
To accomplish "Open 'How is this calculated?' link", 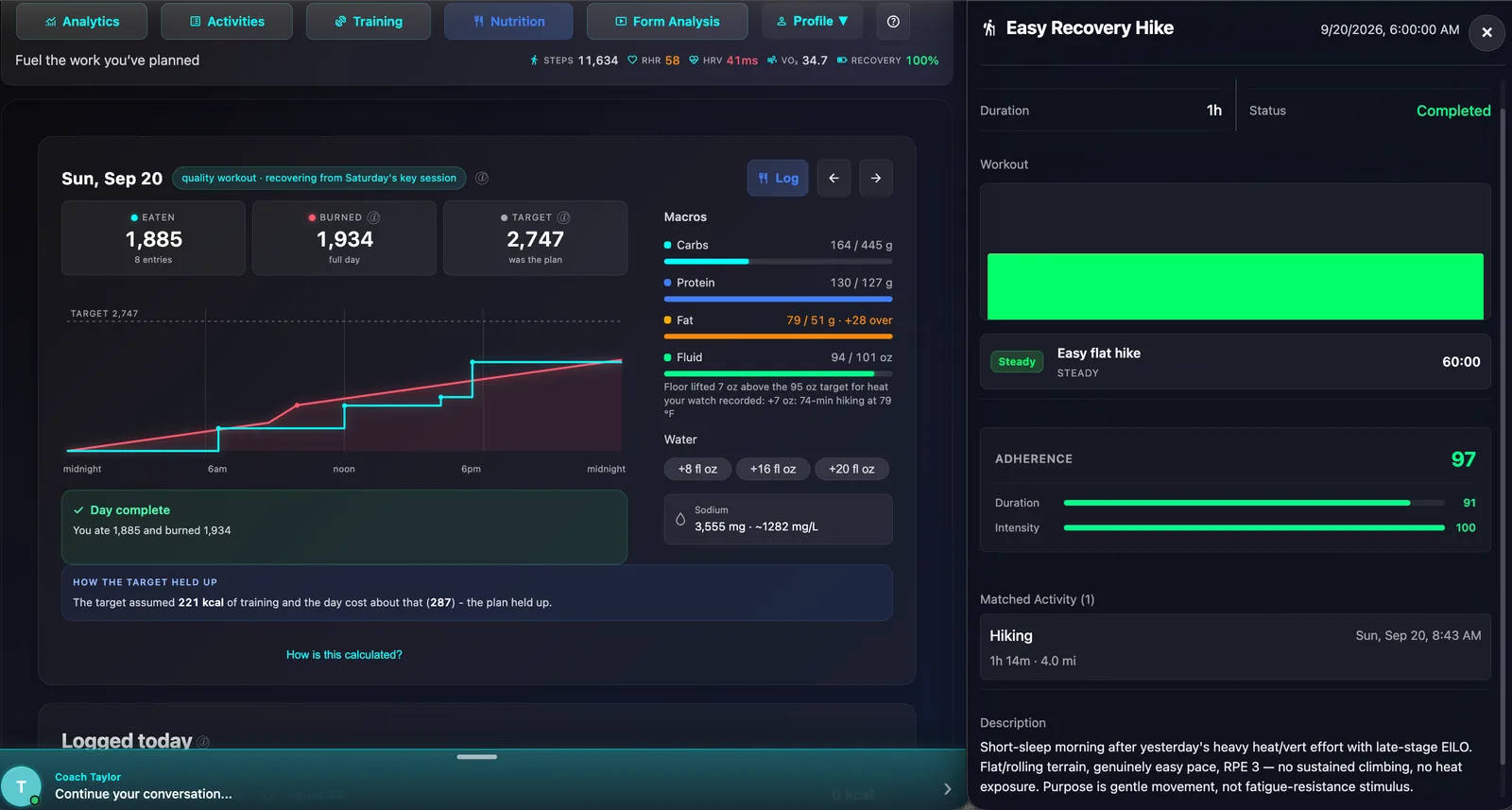I will 344,655.
